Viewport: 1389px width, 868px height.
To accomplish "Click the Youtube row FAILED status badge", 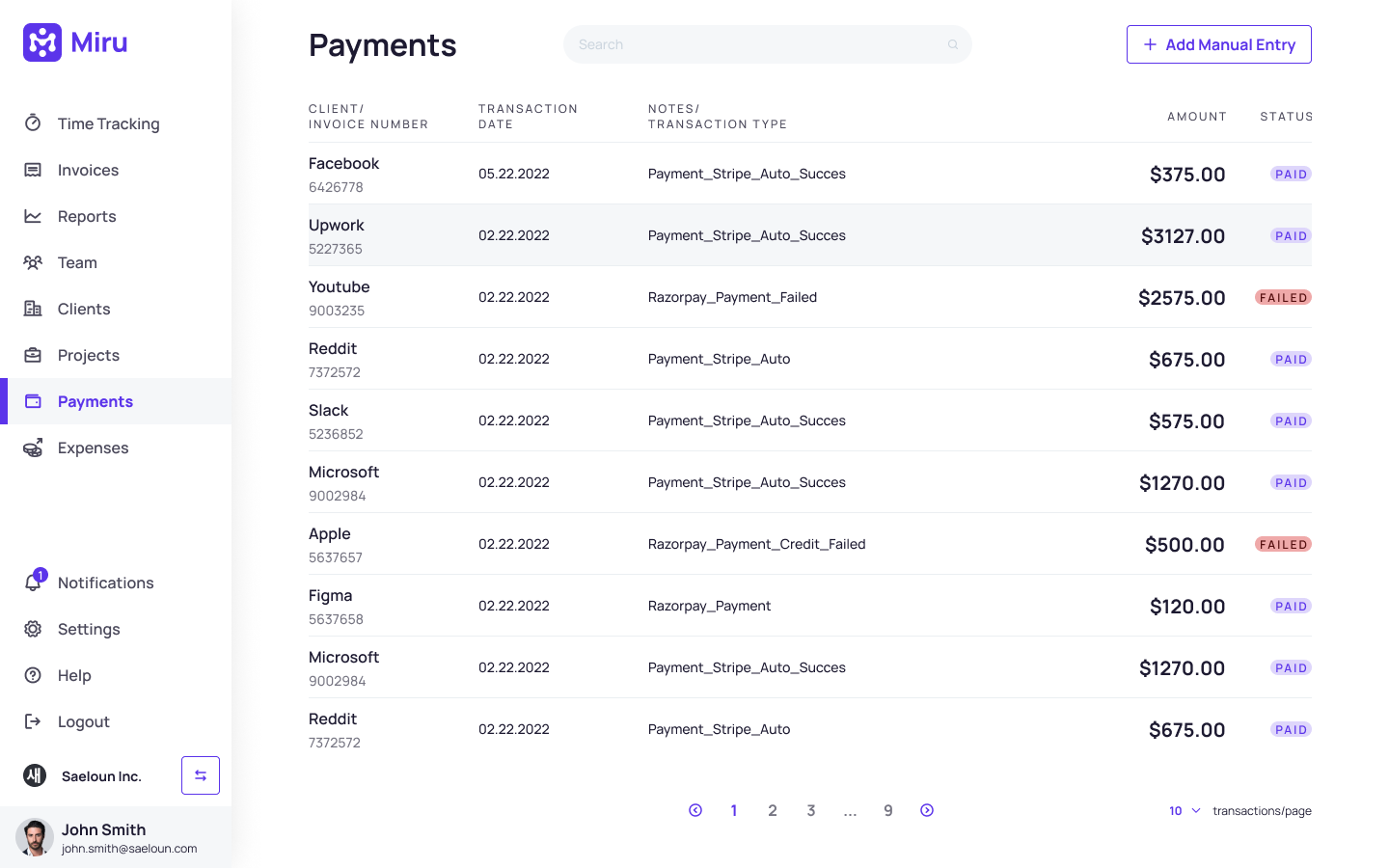I will pyautogui.click(x=1283, y=297).
